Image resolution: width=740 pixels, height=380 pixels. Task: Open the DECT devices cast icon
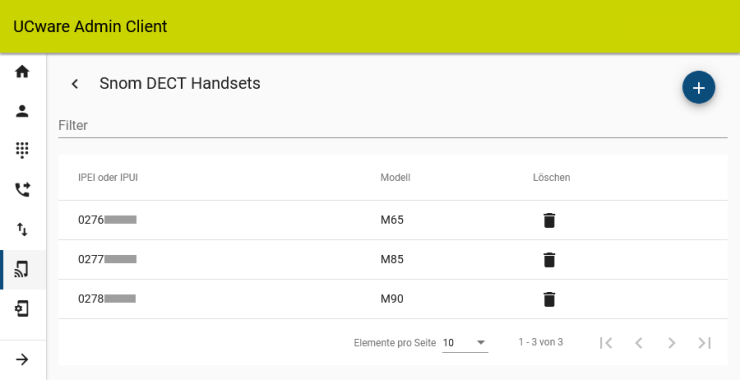[22, 270]
